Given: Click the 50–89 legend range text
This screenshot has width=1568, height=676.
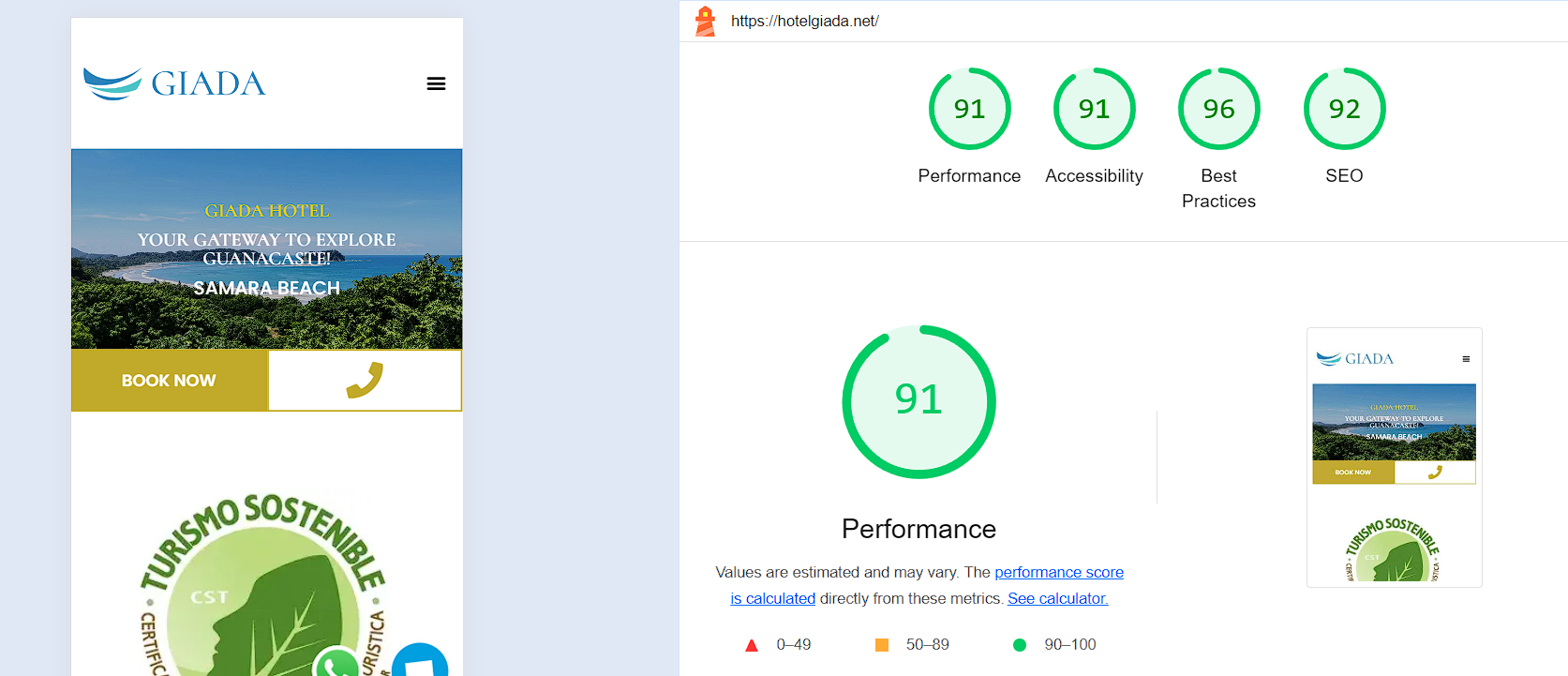Looking at the screenshot, I should pyautogui.click(x=928, y=645).
